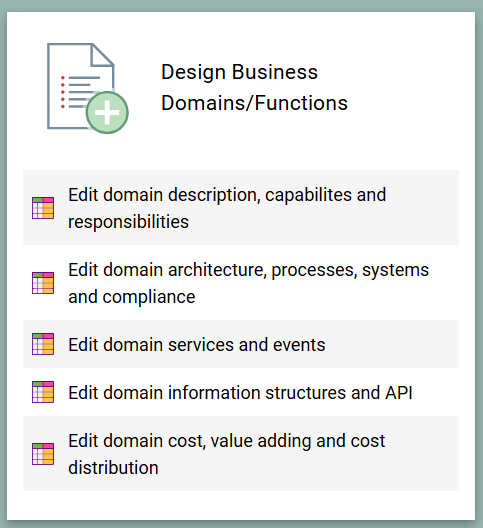Click the green plus badge on the document icon
Viewport: 483px width, 528px height.
point(107,112)
